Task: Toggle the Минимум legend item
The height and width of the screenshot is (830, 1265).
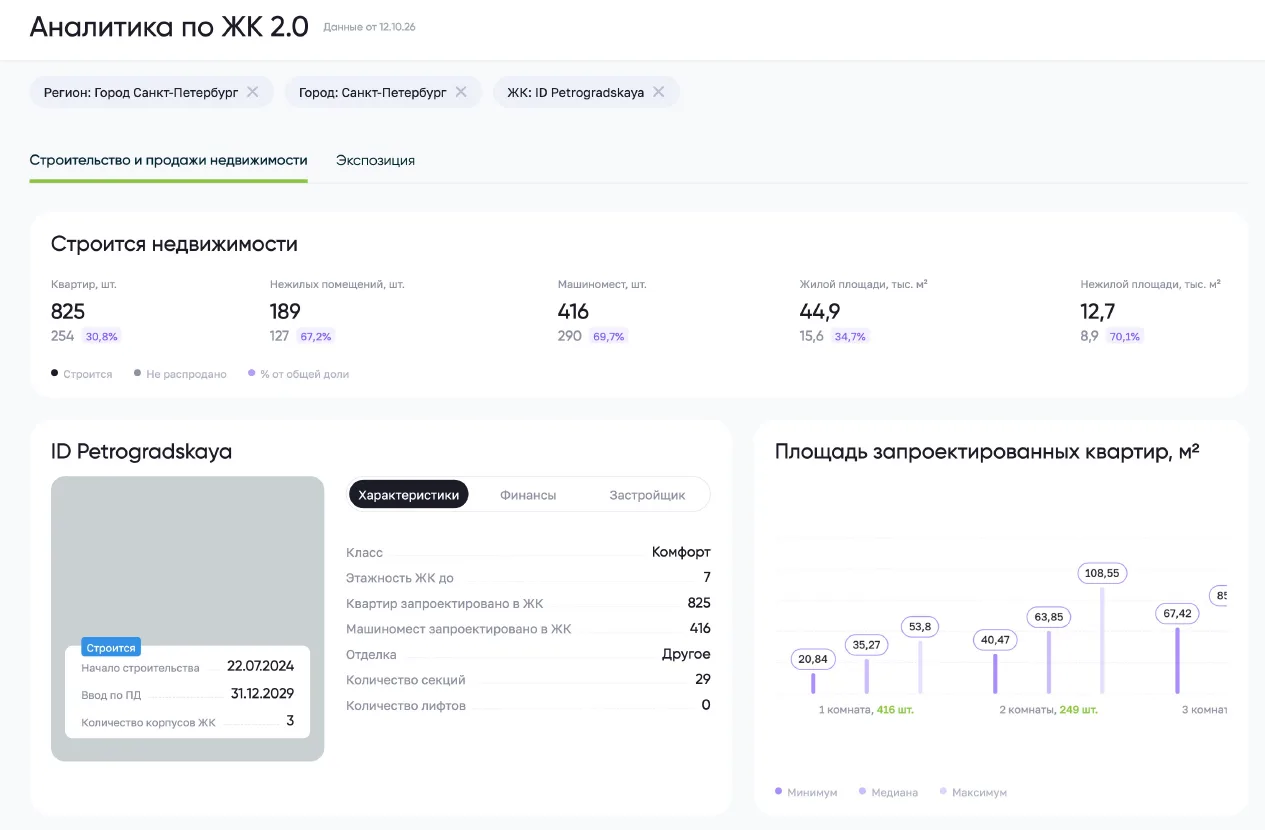Action: tap(806, 792)
